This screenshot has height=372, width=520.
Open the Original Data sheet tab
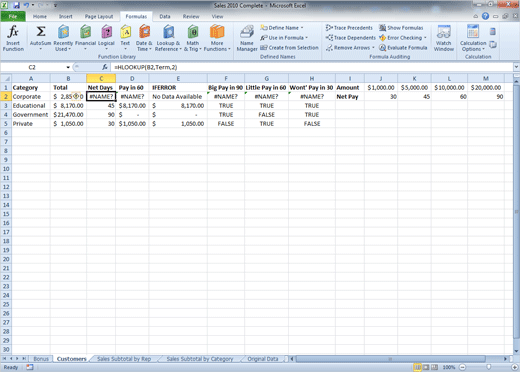[x=263, y=359]
